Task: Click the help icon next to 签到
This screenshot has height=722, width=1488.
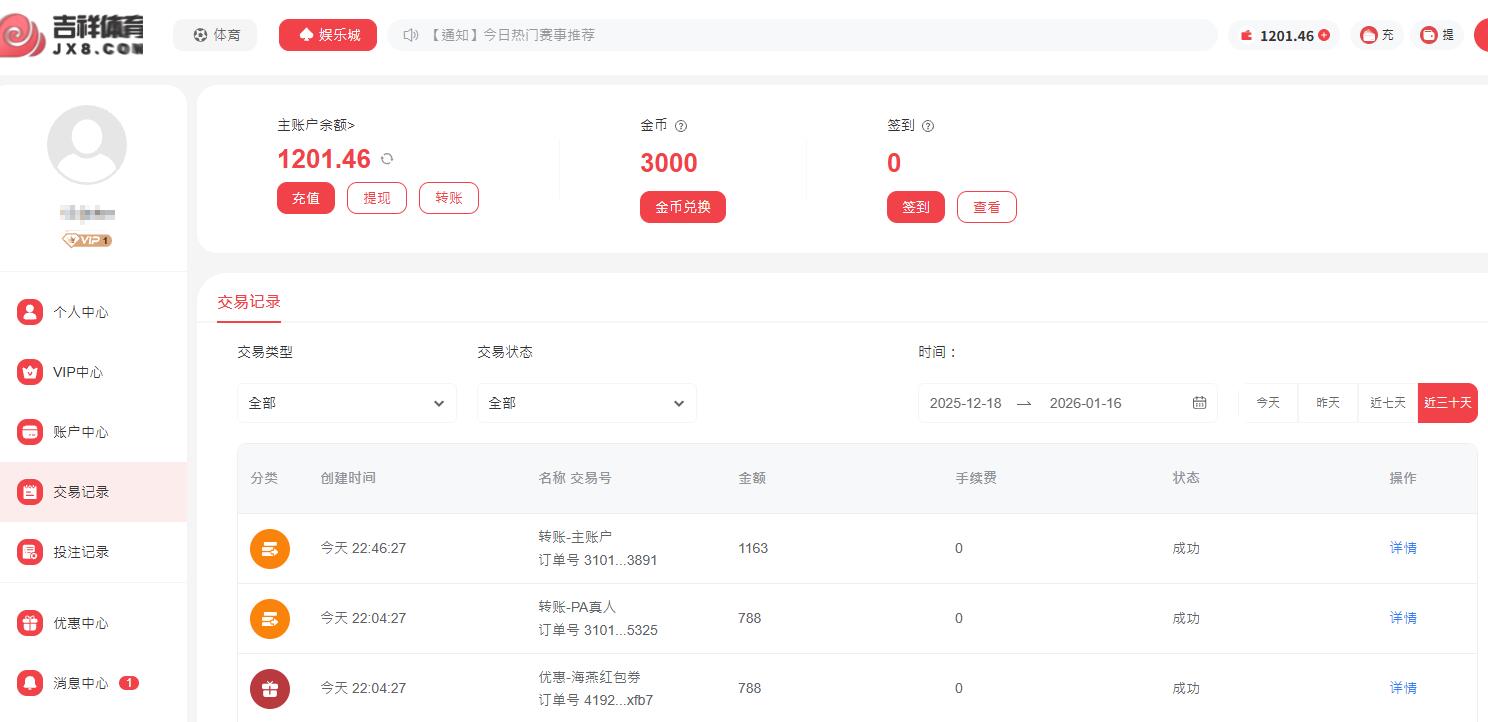Action: point(927,126)
